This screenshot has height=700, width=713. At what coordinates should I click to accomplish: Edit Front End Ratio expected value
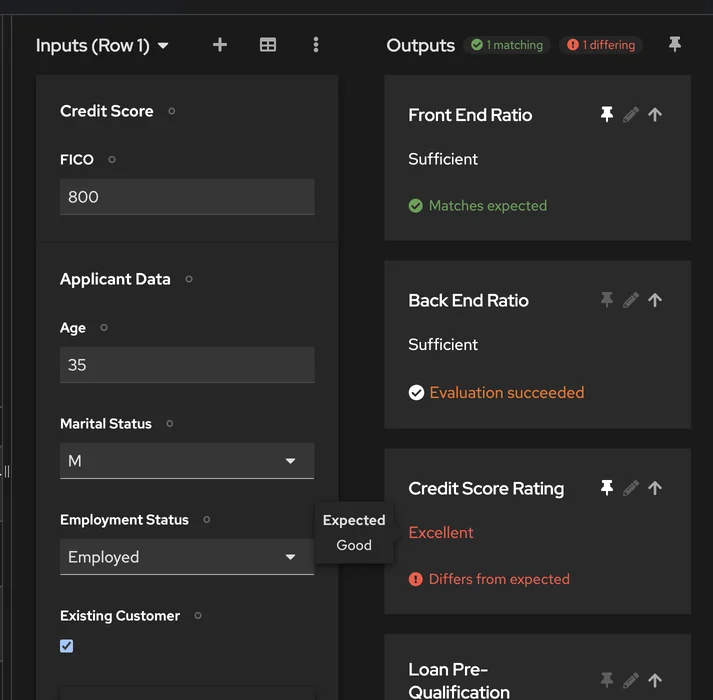click(x=631, y=115)
